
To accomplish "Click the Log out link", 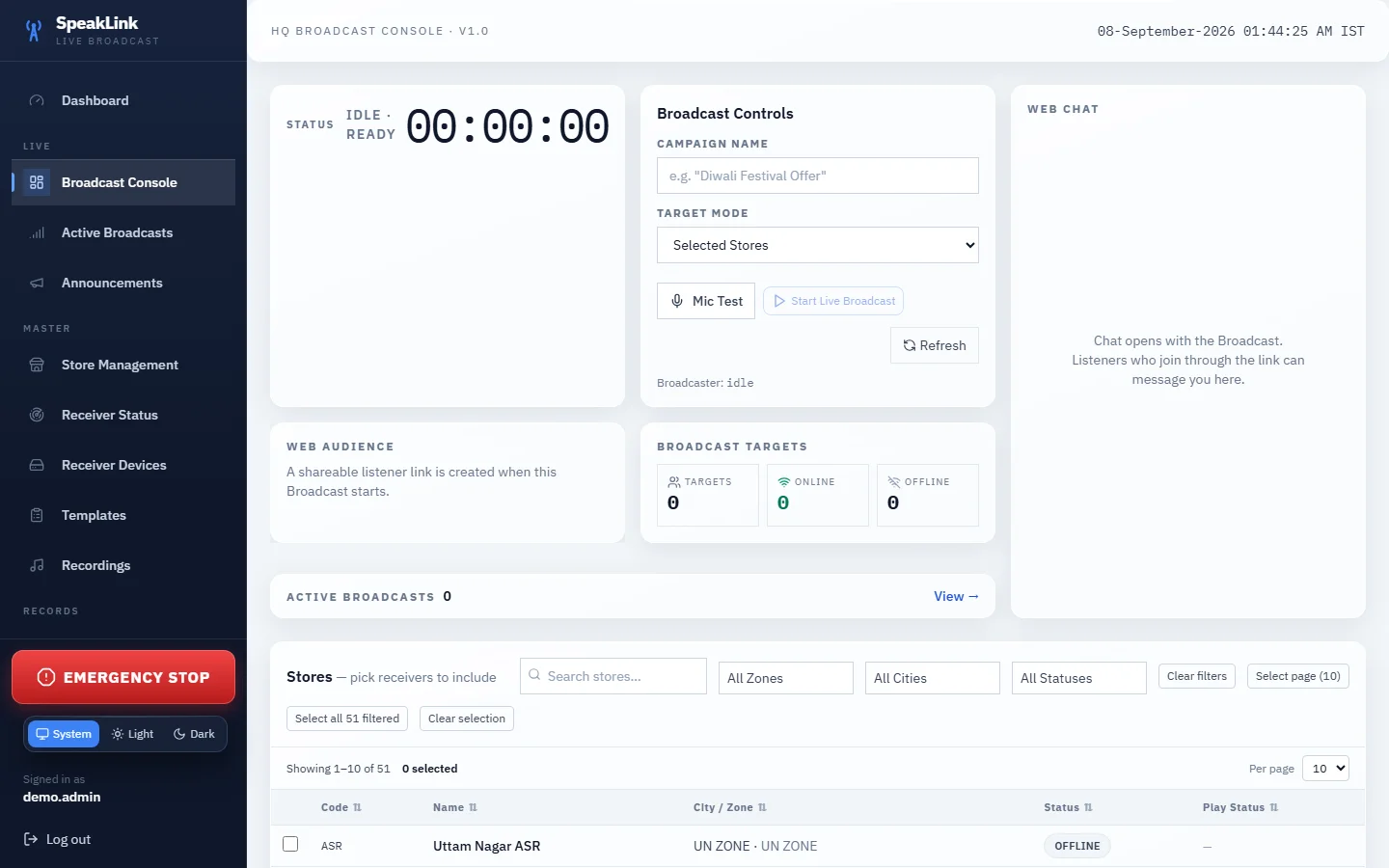I will 58,839.
